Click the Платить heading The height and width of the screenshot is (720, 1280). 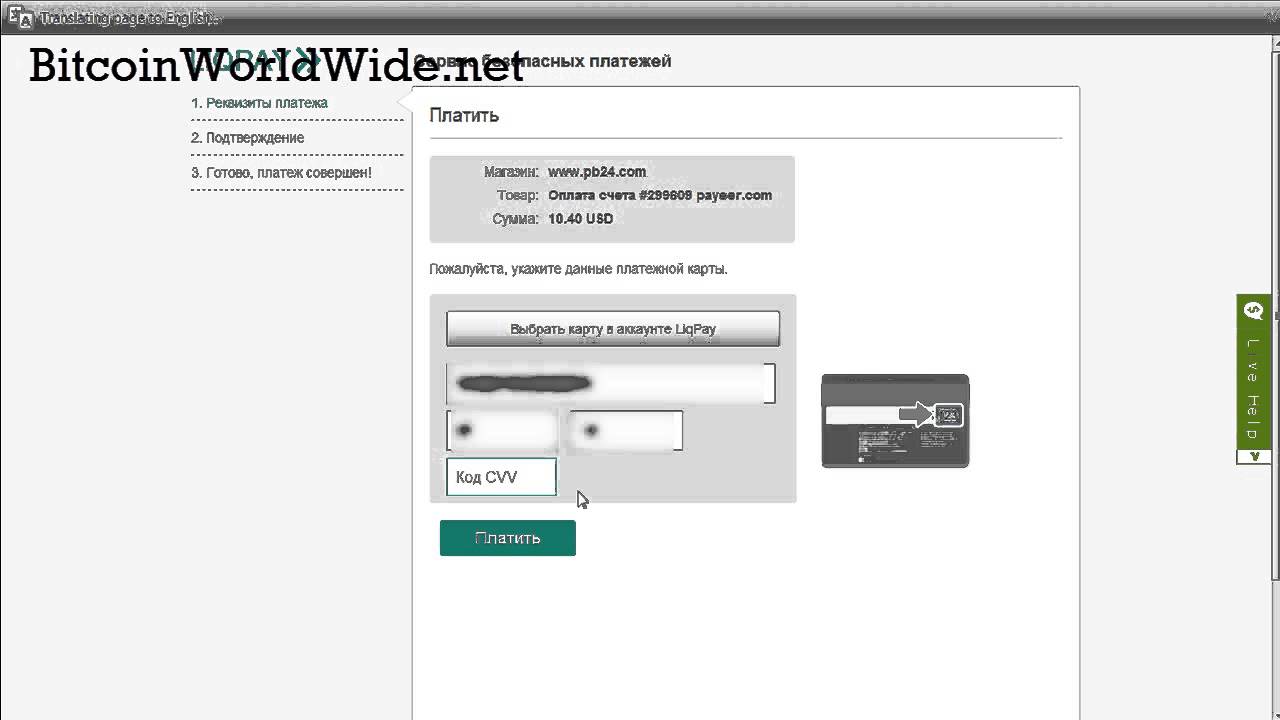[464, 116]
